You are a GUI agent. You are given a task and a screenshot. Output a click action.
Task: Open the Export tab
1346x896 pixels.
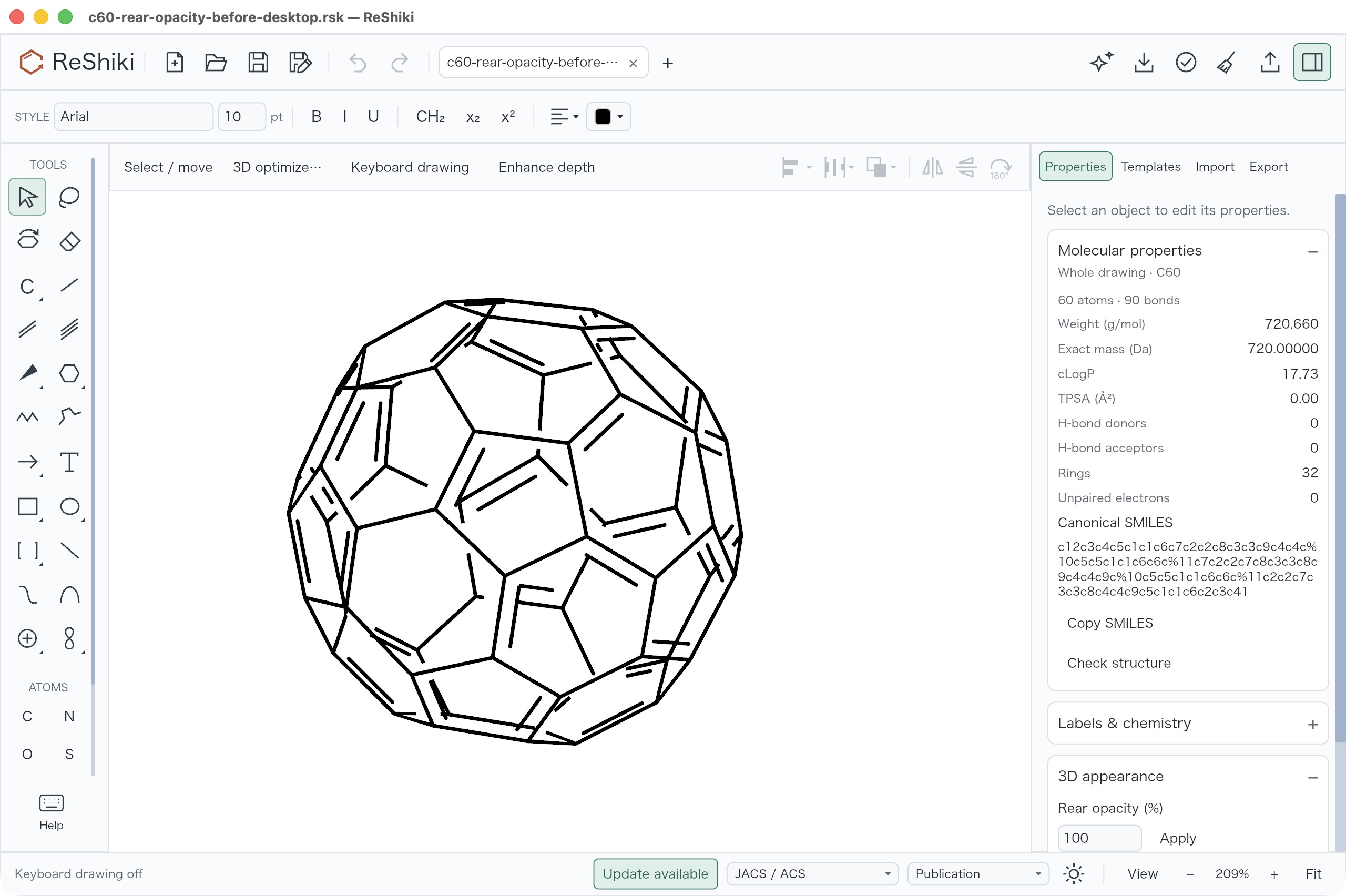coord(1268,167)
